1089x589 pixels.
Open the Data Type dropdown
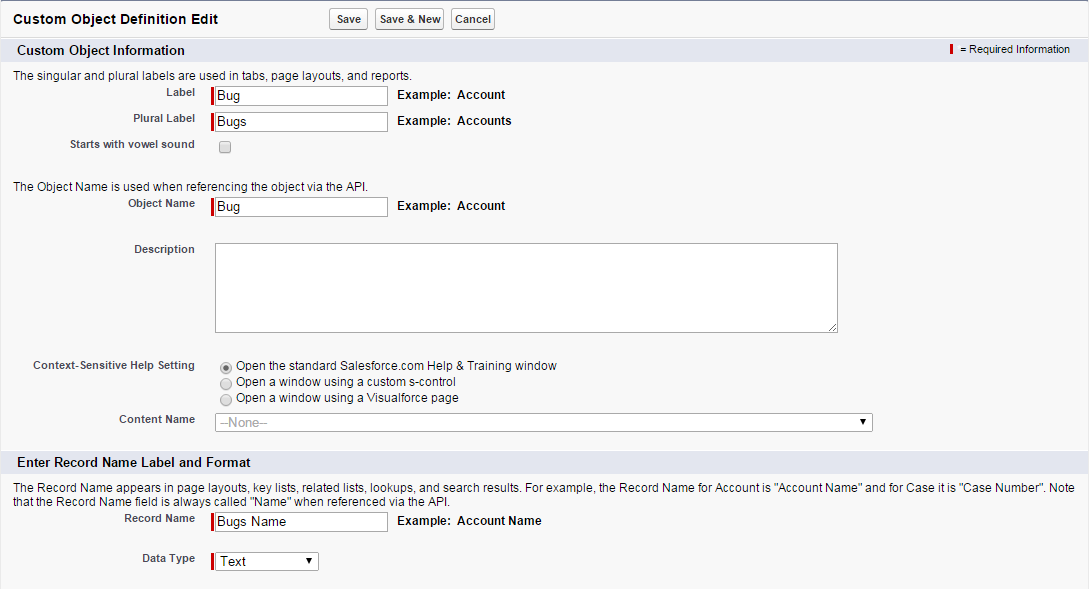pos(265,561)
